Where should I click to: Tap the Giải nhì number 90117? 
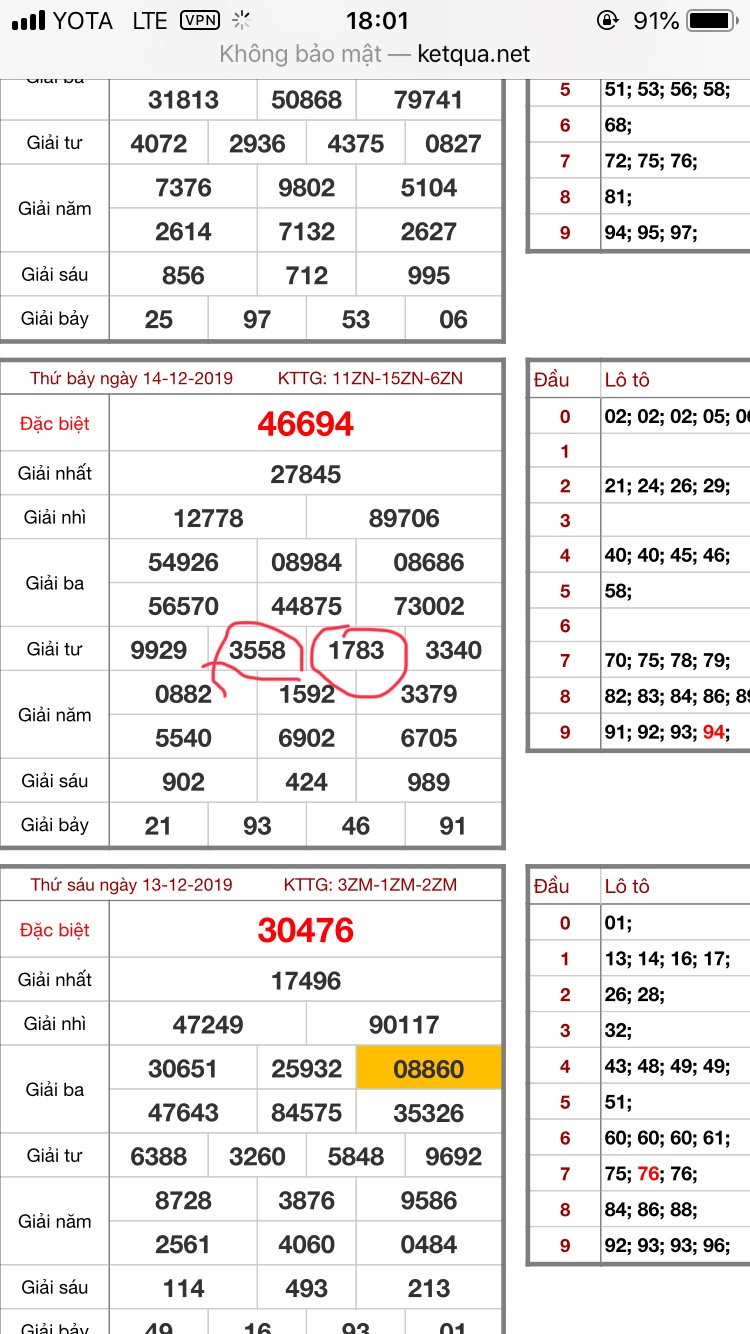pyautogui.click(x=404, y=1024)
